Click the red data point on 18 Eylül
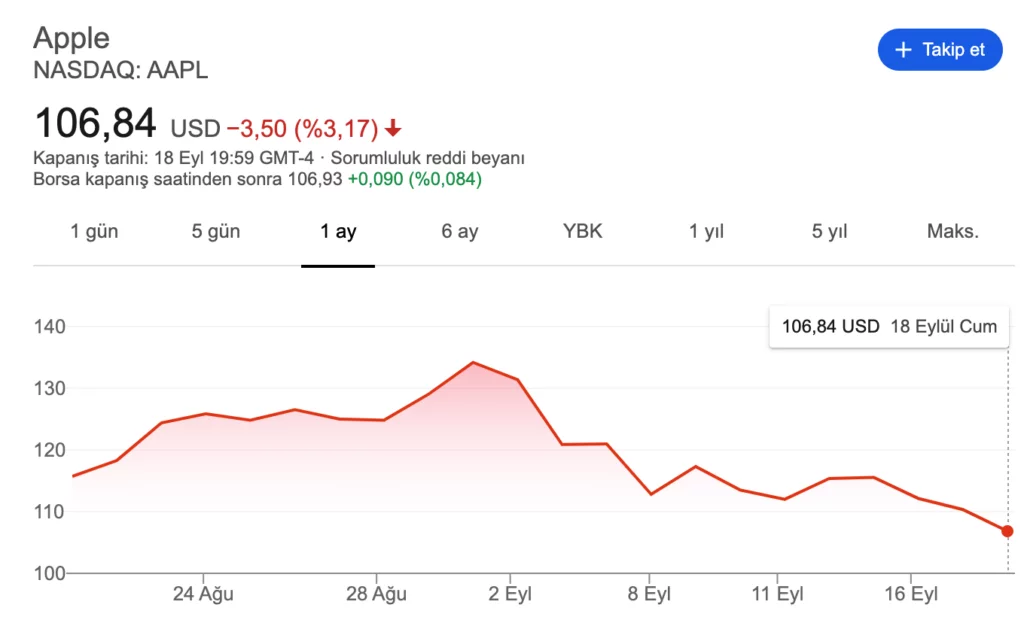1024x629 pixels. pyautogui.click(x=1007, y=531)
